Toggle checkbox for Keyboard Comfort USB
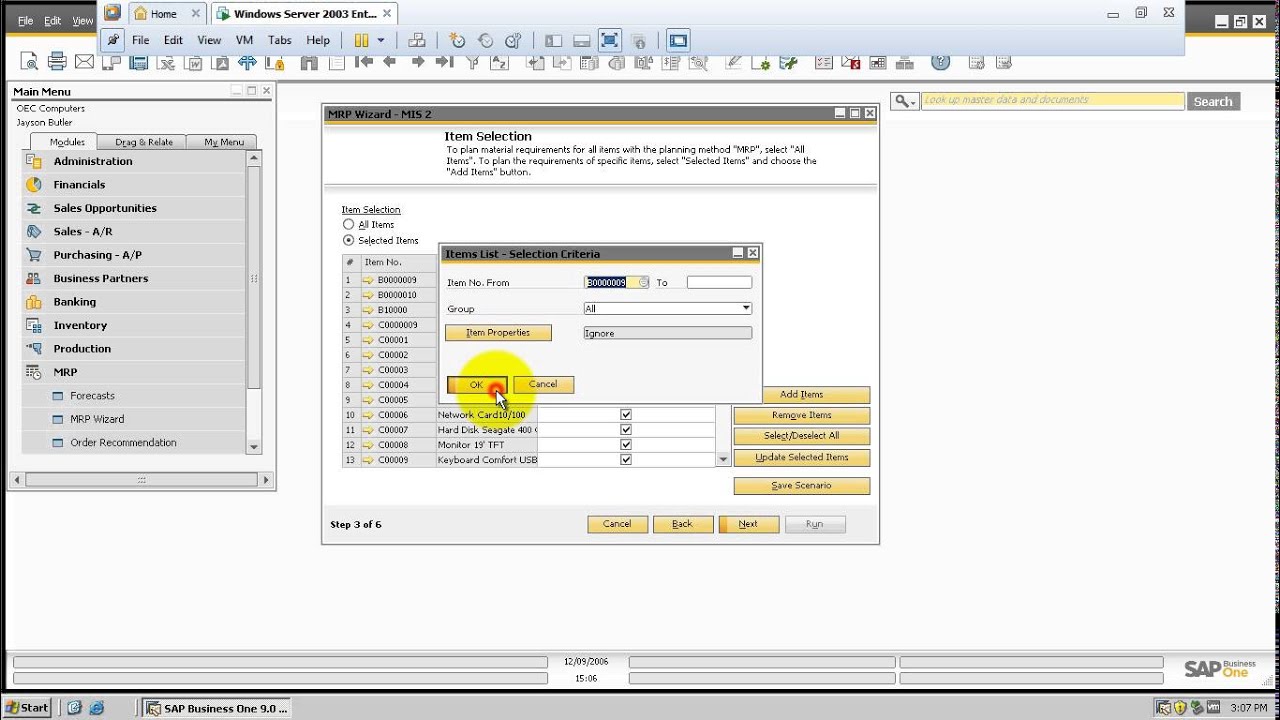1280x720 pixels. pos(626,460)
